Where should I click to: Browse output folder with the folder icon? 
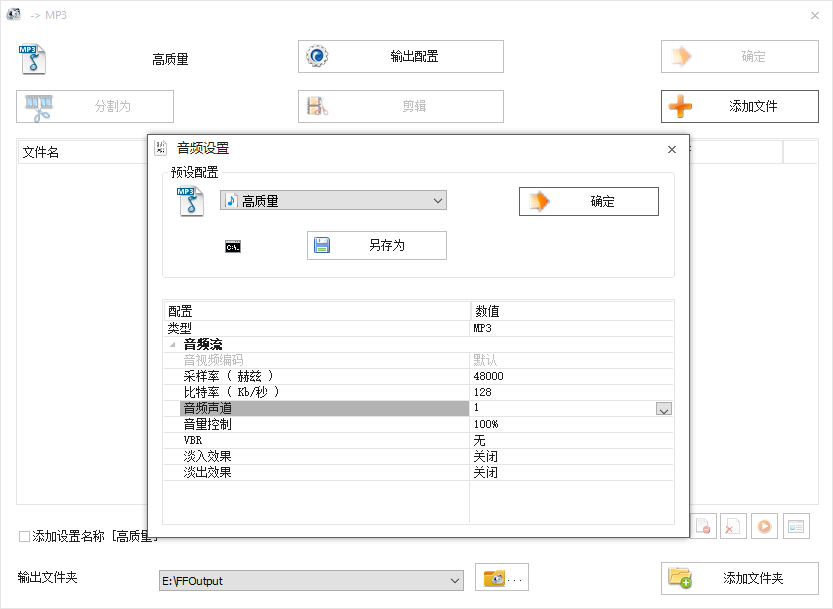click(501, 578)
